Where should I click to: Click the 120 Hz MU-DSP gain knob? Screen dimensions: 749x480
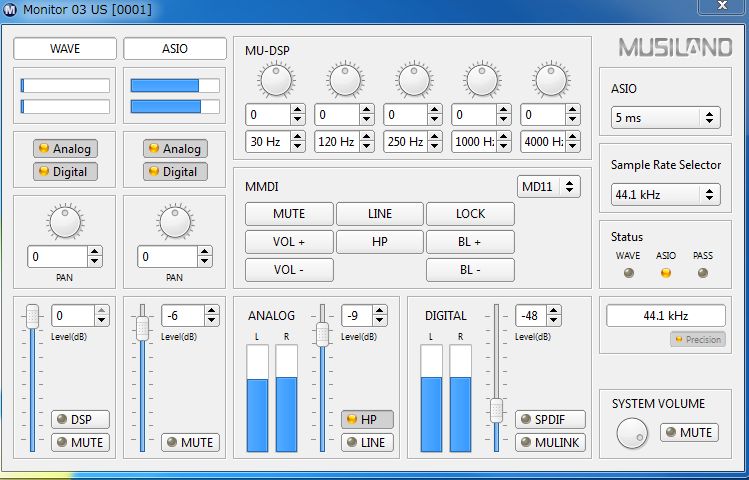click(x=345, y=80)
